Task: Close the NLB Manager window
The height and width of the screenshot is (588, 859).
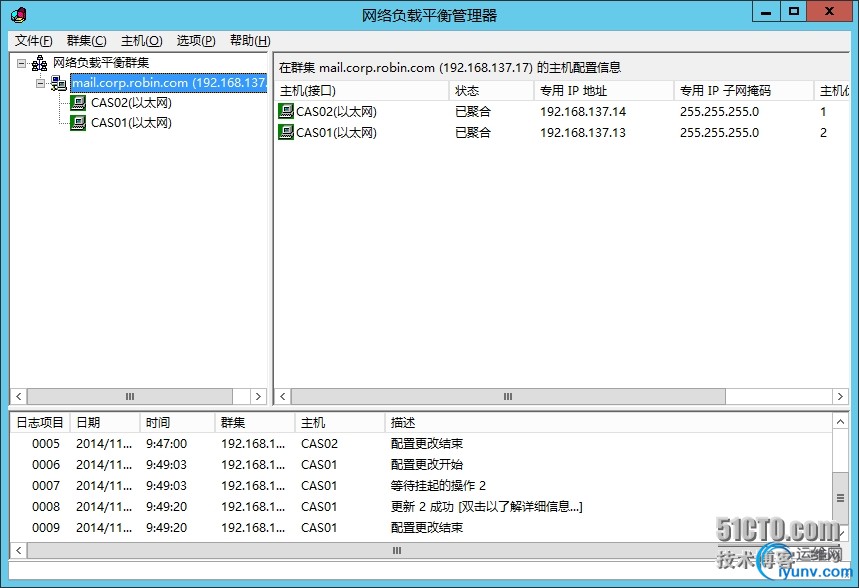Action: pyautogui.click(x=829, y=12)
